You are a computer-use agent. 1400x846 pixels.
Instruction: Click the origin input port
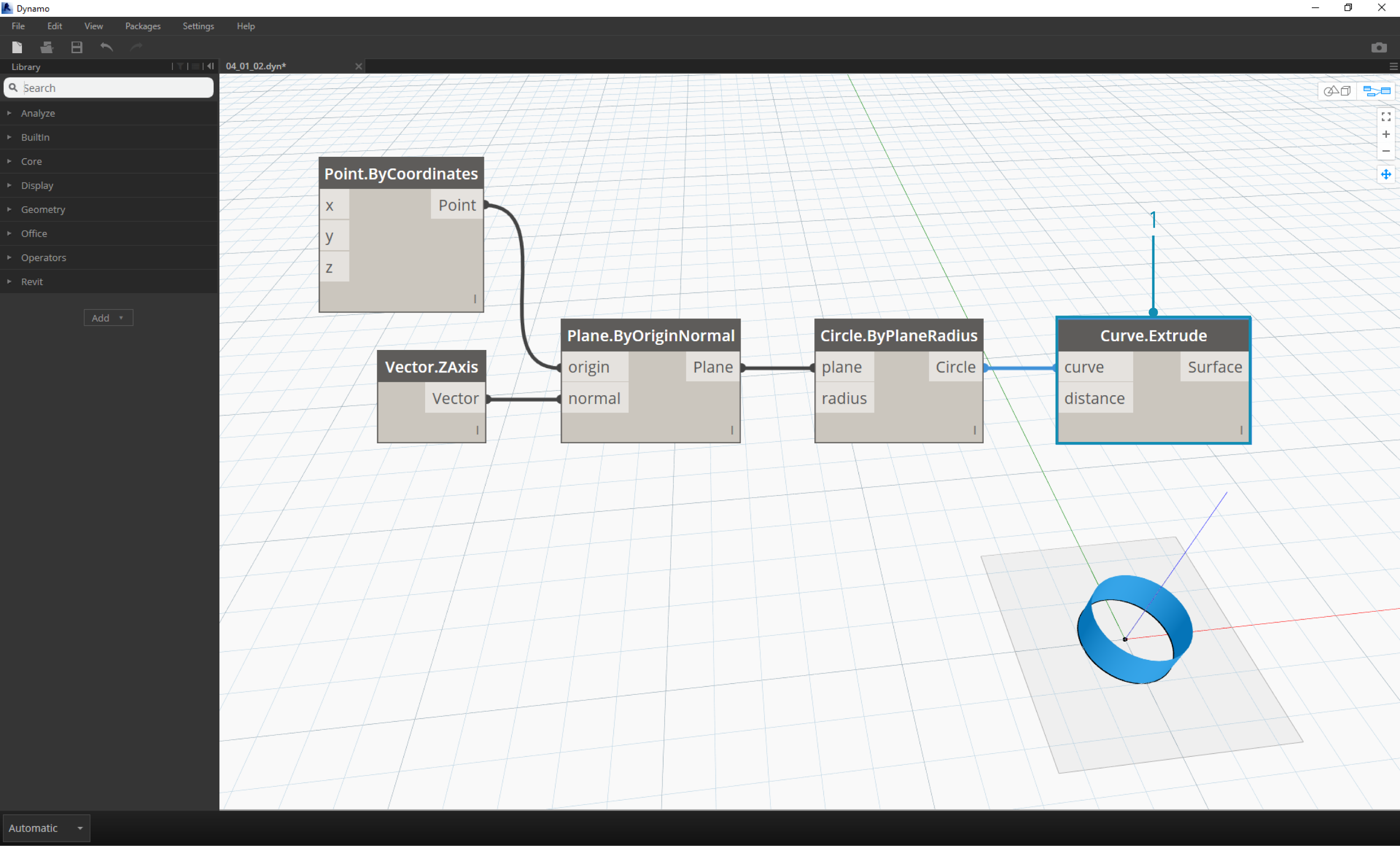pos(595,367)
